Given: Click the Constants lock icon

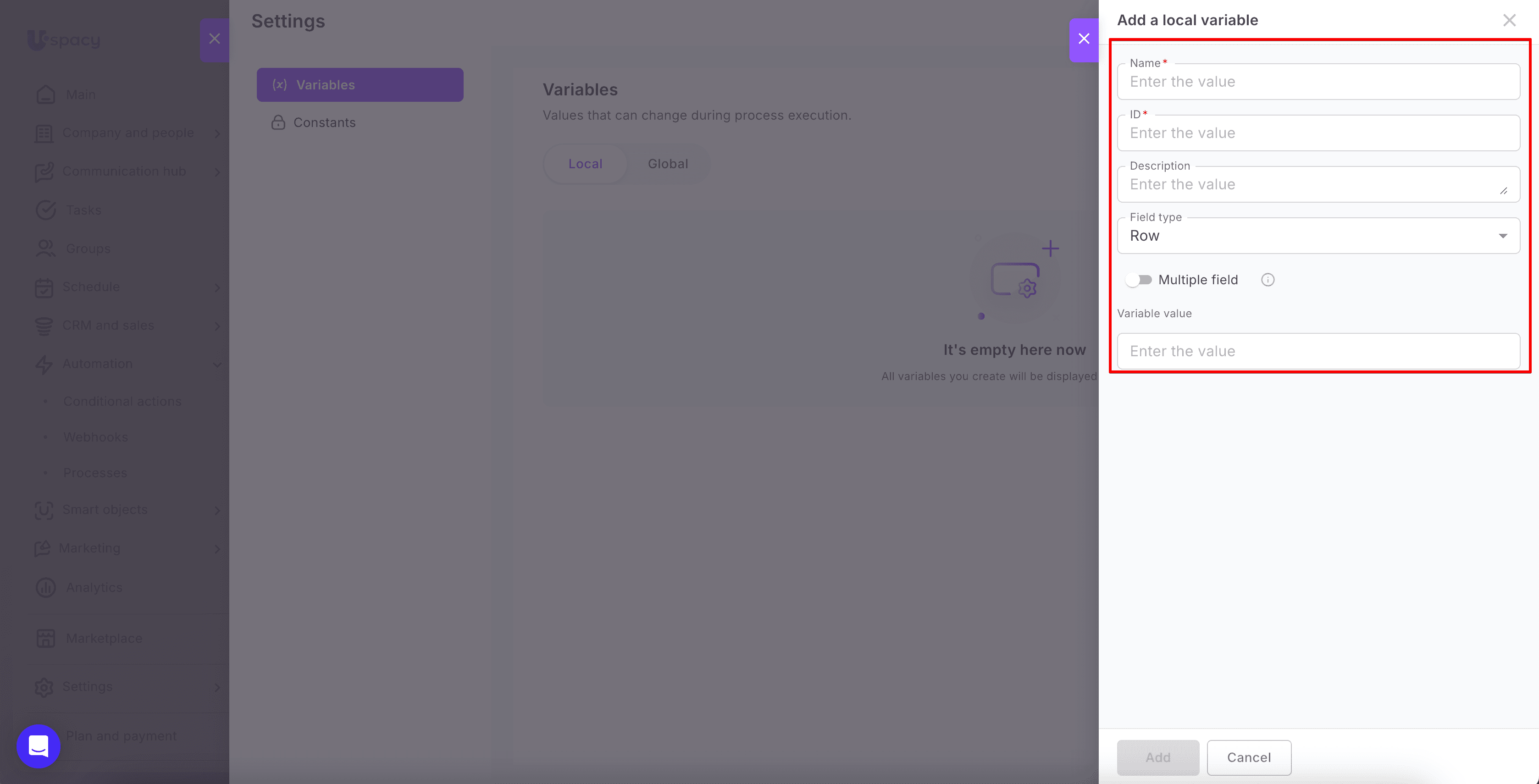Looking at the screenshot, I should pyautogui.click(x=278, y=122).
